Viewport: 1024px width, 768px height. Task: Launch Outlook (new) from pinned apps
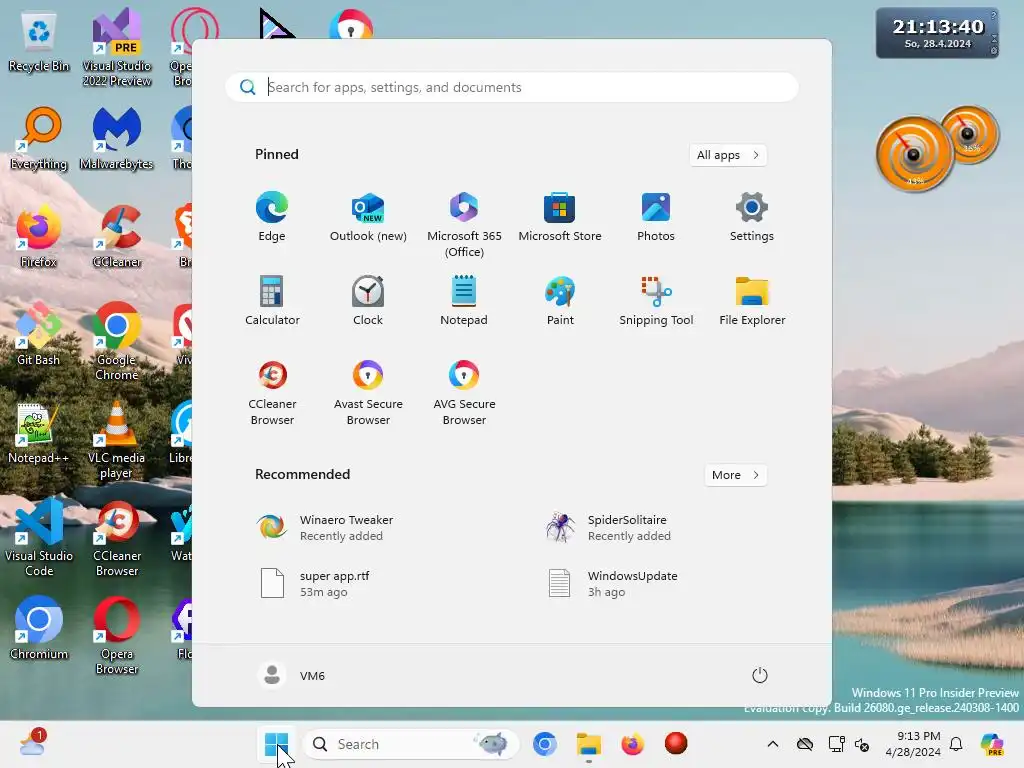(368, 217)
